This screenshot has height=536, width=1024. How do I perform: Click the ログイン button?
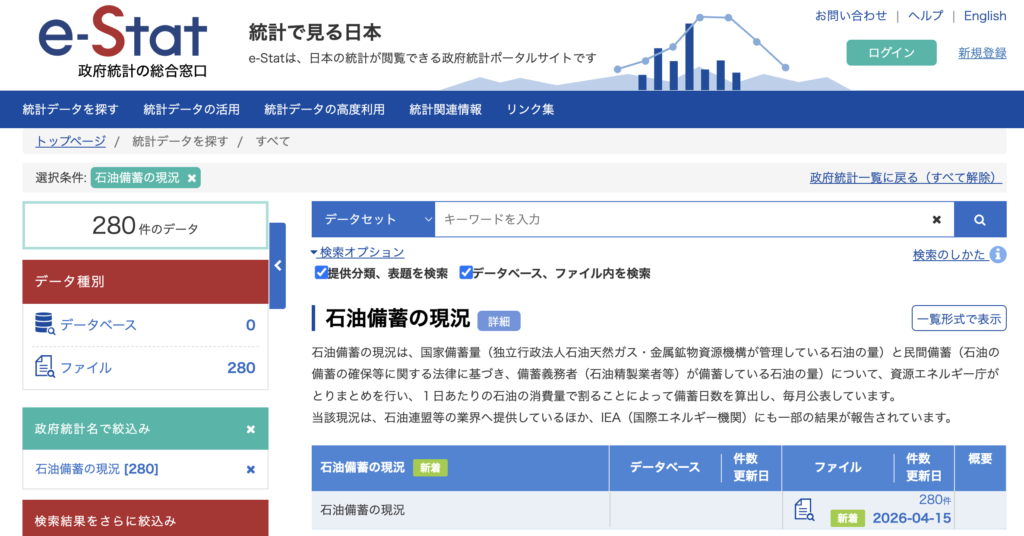(x=891, y=53)
